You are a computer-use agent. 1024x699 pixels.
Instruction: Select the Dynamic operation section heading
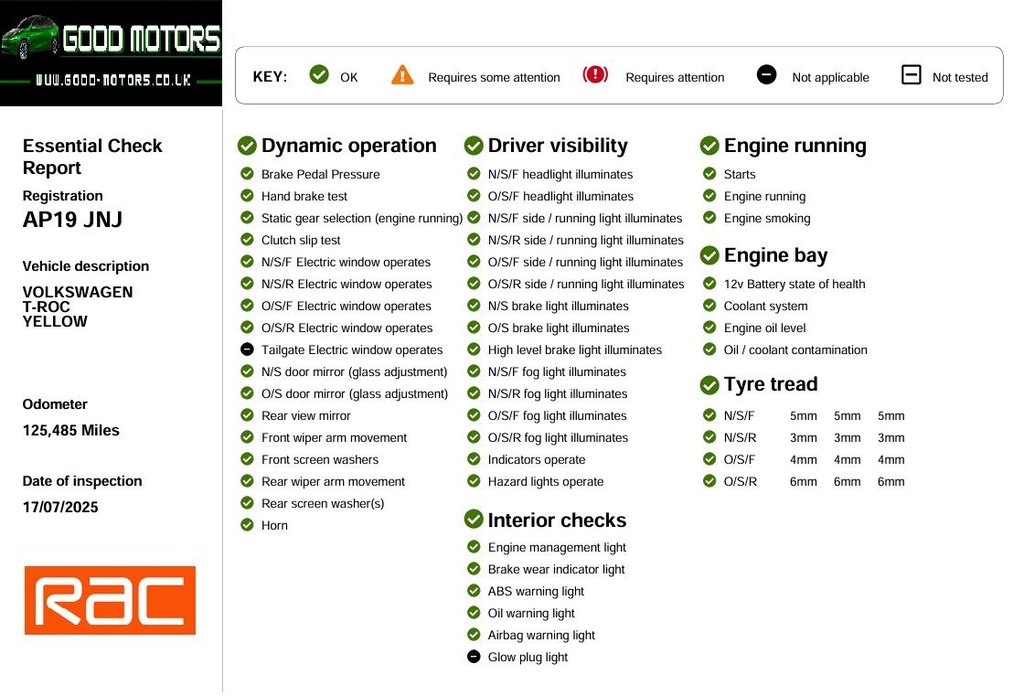coord(348,146)
